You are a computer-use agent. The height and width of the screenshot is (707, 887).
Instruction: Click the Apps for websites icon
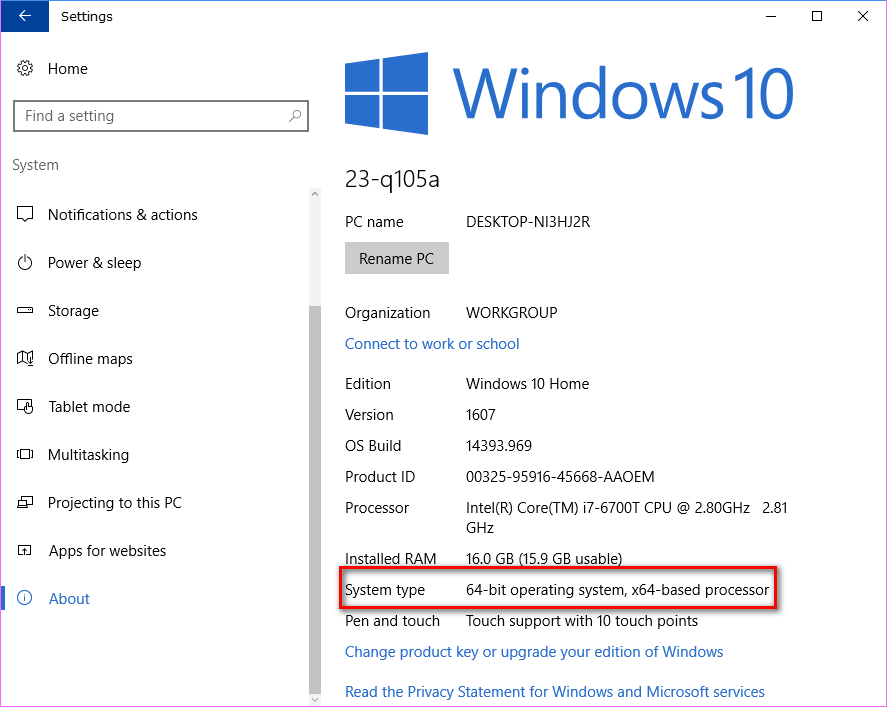pyautogui.click(x=25, y=550)
